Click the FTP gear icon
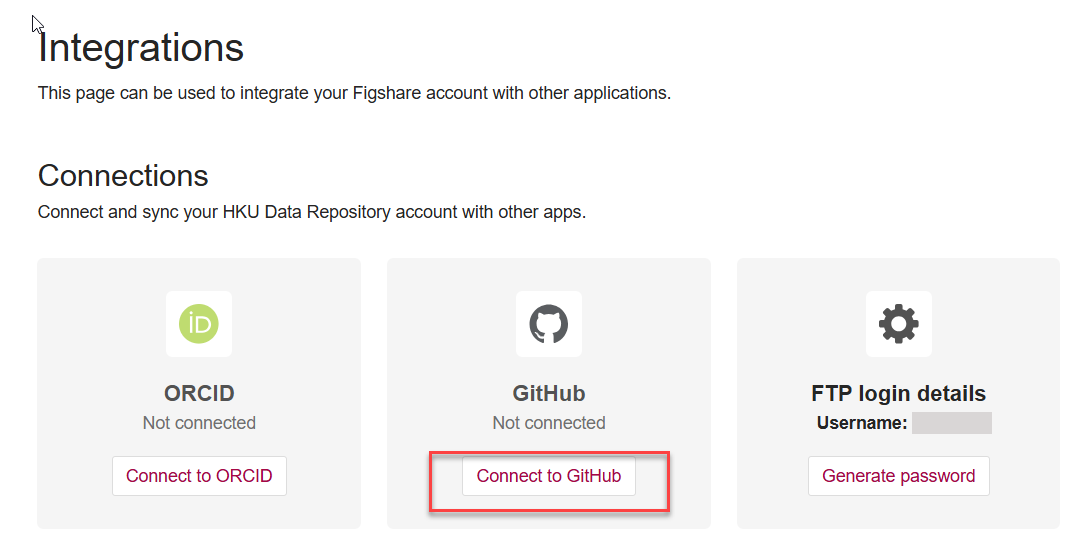This screenshot has height=551, width=1071. pyautogui.click(x=898, y=324)
